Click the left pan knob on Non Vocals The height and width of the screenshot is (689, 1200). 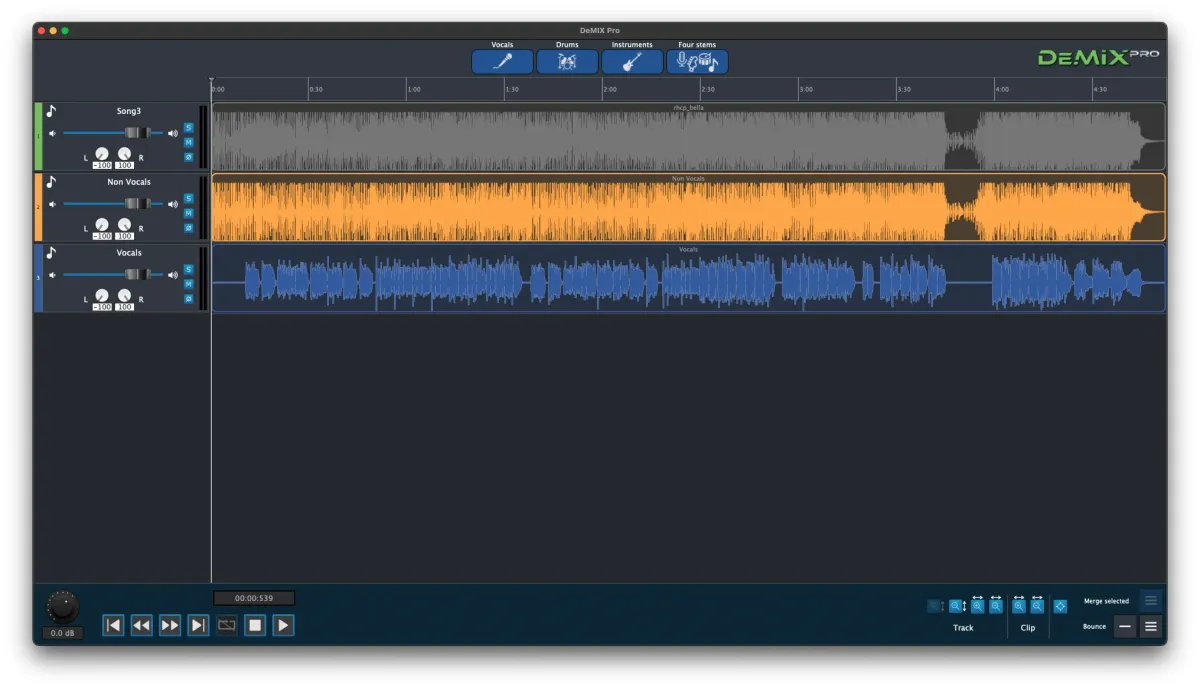[x=102, y=225]
